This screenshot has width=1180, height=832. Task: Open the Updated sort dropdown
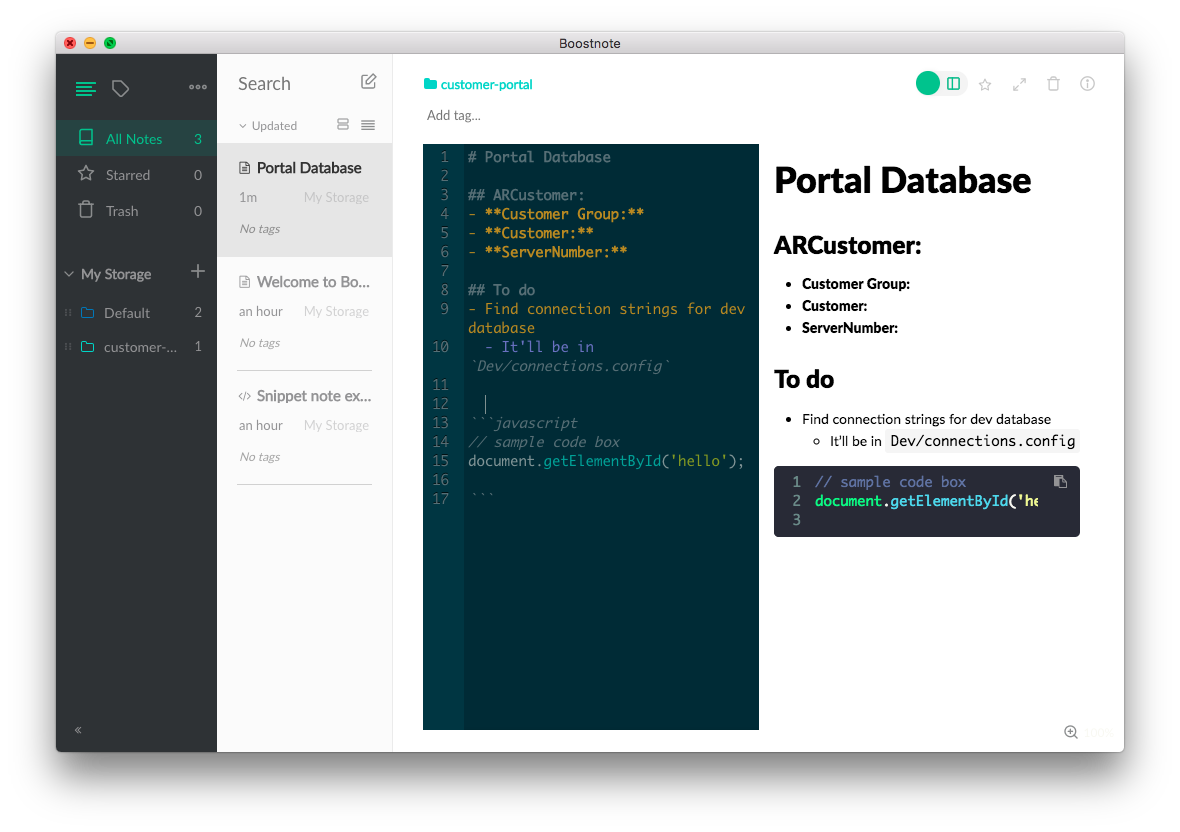[269, 126]
